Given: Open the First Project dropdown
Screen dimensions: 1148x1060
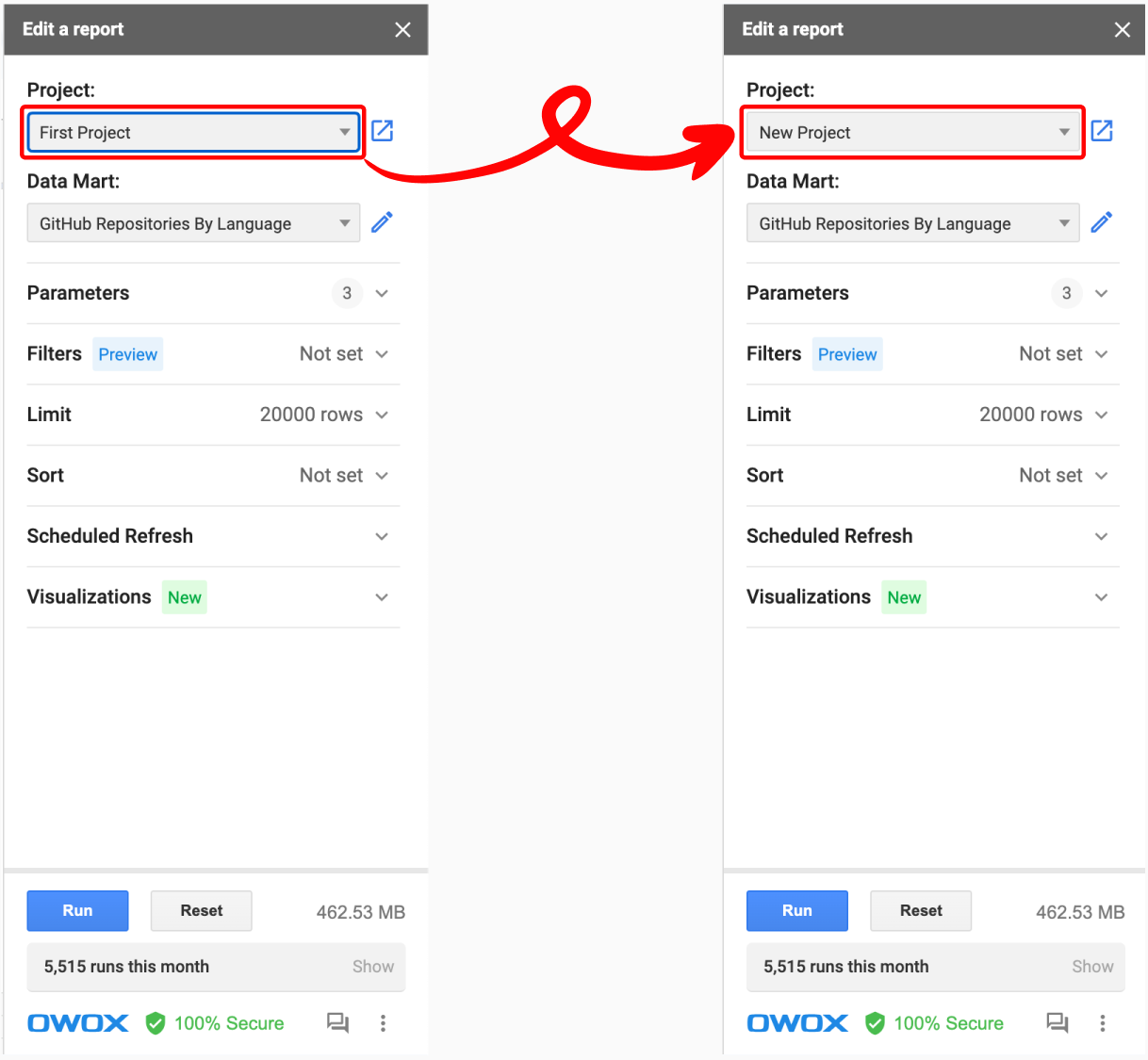Looking at the screenshot, I should coord(194,133).
